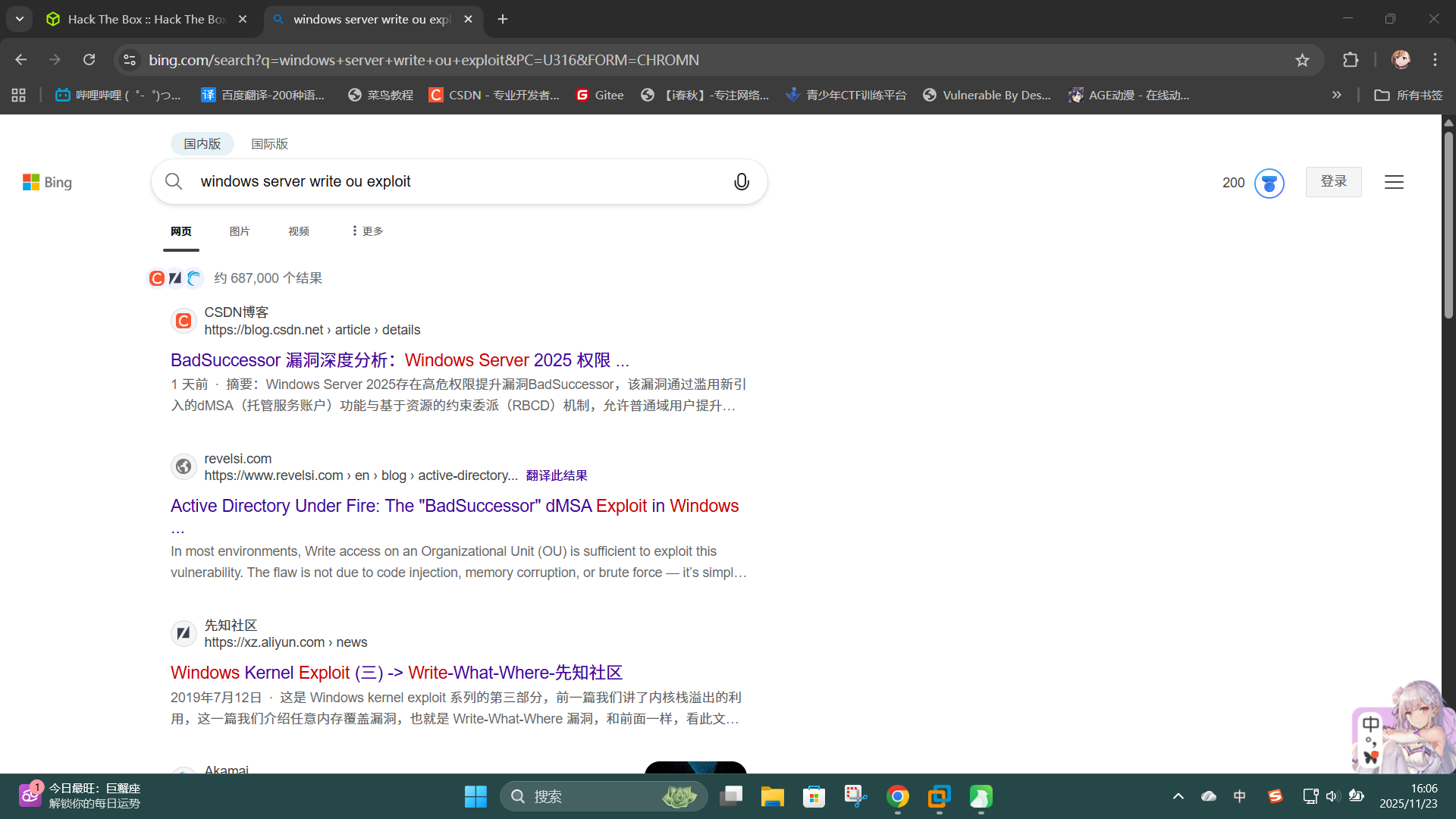Switch to 国际版 search version
The width and height of the screenshot is (1456, 819).
click(269, 144)
